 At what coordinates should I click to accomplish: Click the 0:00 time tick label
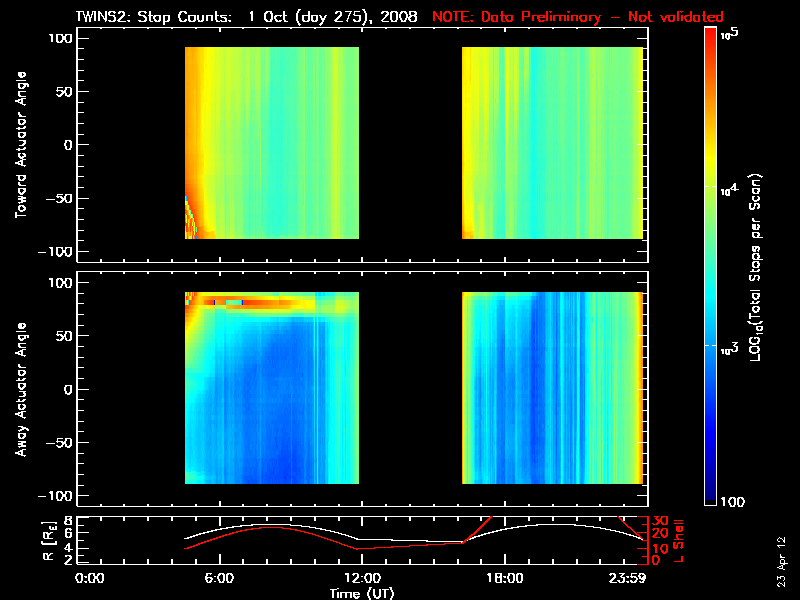pos(90,579)
